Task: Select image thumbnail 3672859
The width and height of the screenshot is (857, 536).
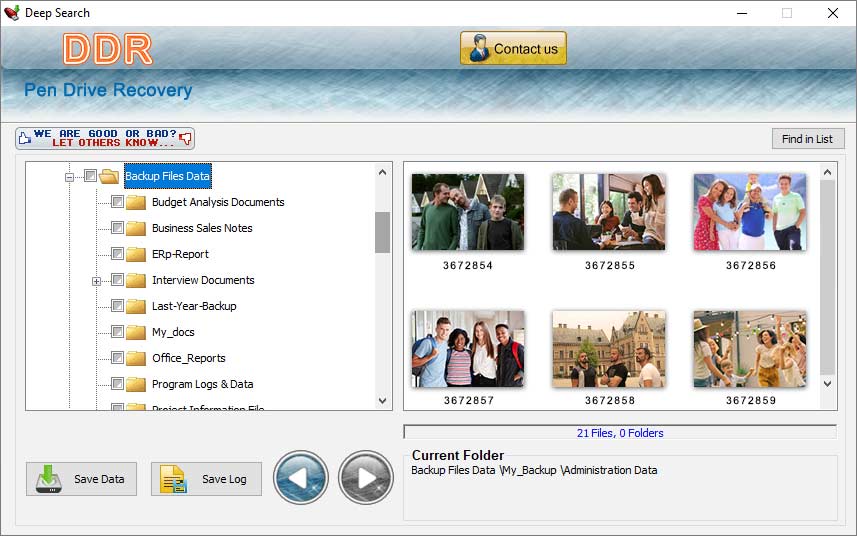Action: coord(750,349)
